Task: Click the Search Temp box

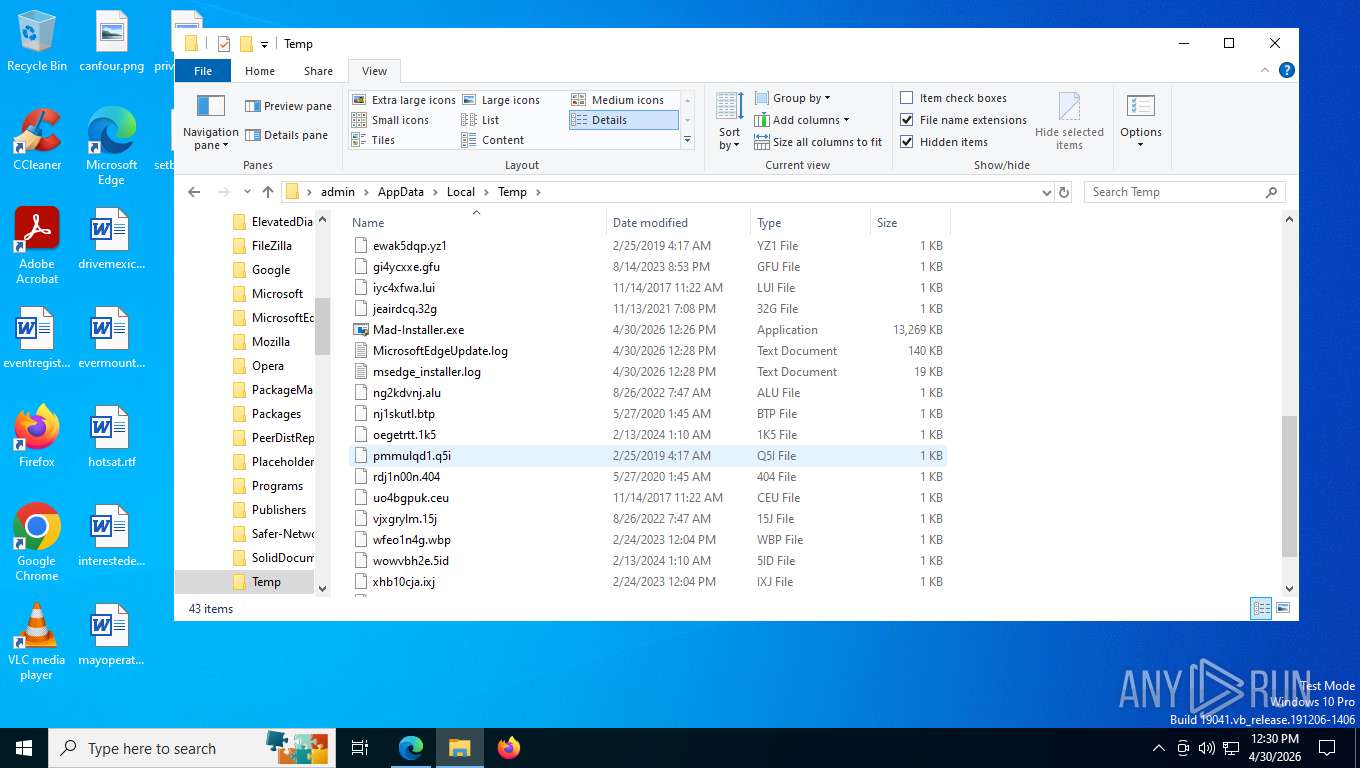Action: (x=1185, y=192)
